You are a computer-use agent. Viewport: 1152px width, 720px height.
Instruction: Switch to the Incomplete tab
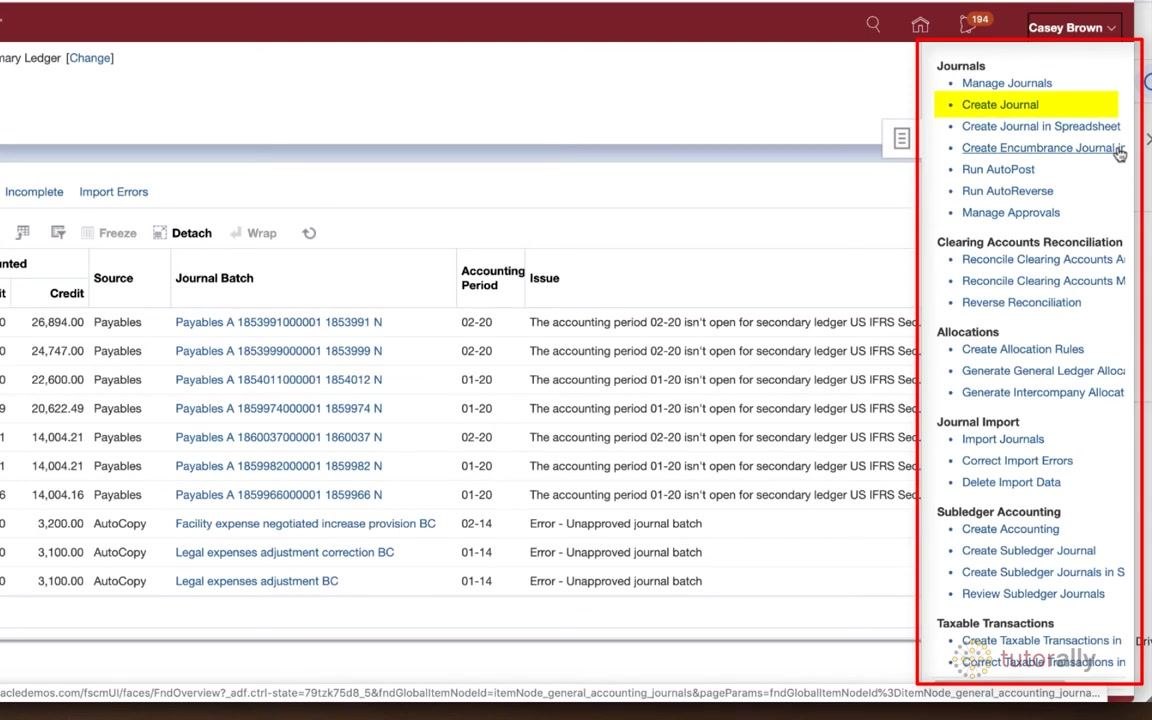coord(34,192)
